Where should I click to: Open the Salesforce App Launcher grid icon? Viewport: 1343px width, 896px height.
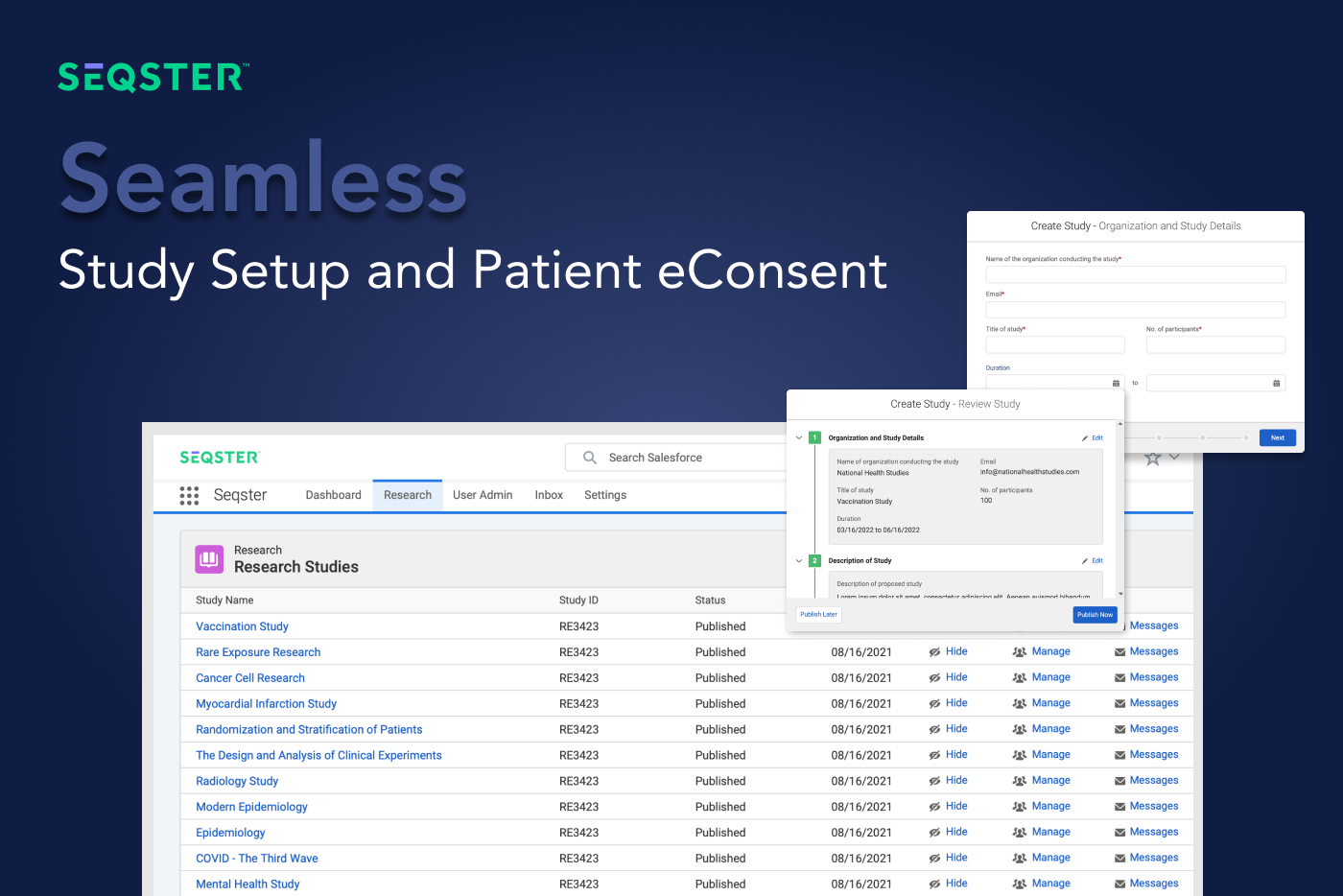coord(189,495)
